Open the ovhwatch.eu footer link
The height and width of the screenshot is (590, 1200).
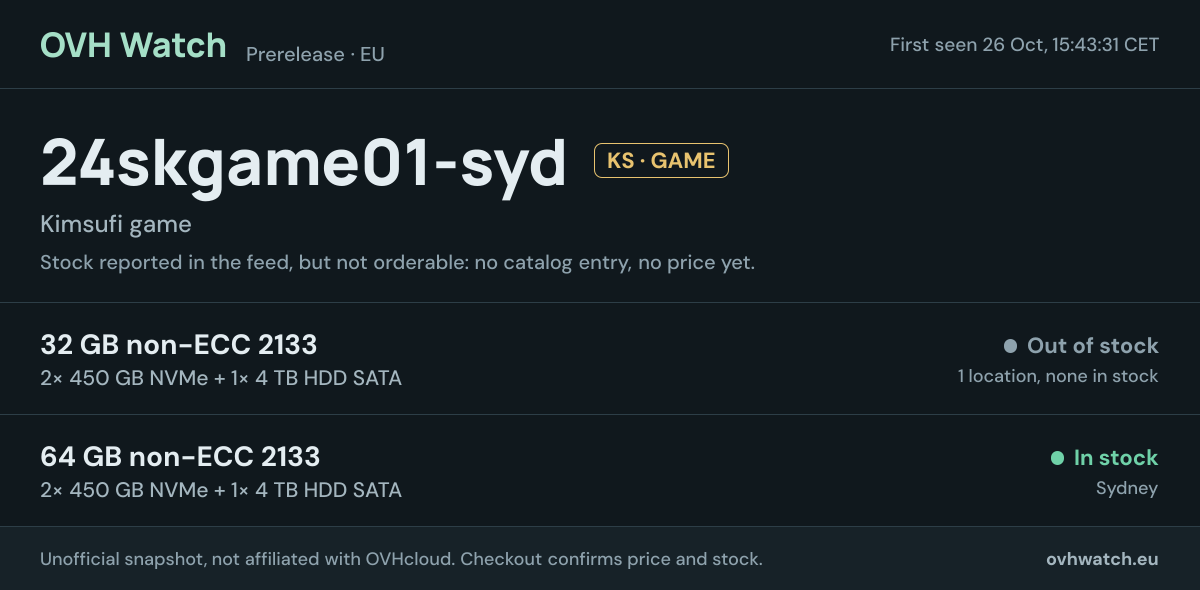click(1102, 559)
